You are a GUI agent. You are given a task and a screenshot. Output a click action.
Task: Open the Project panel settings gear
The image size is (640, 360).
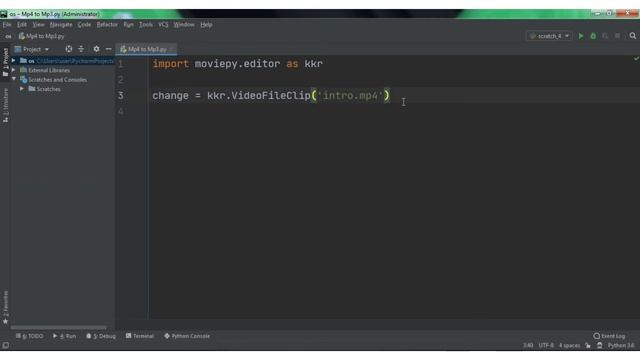(96, 49)
